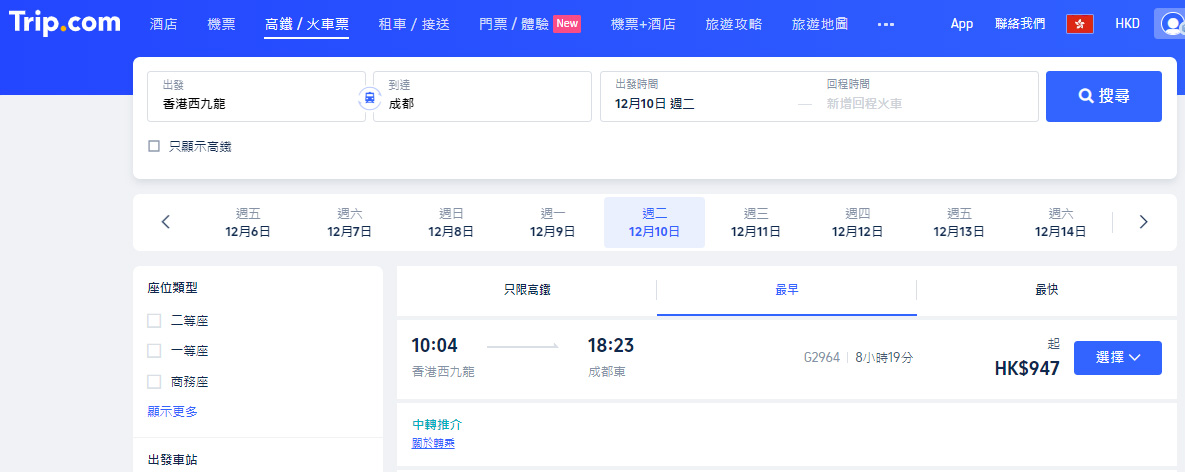Open more navigation options ellipsis
This screenshot has height=472, width=1185.
point(885,24)
